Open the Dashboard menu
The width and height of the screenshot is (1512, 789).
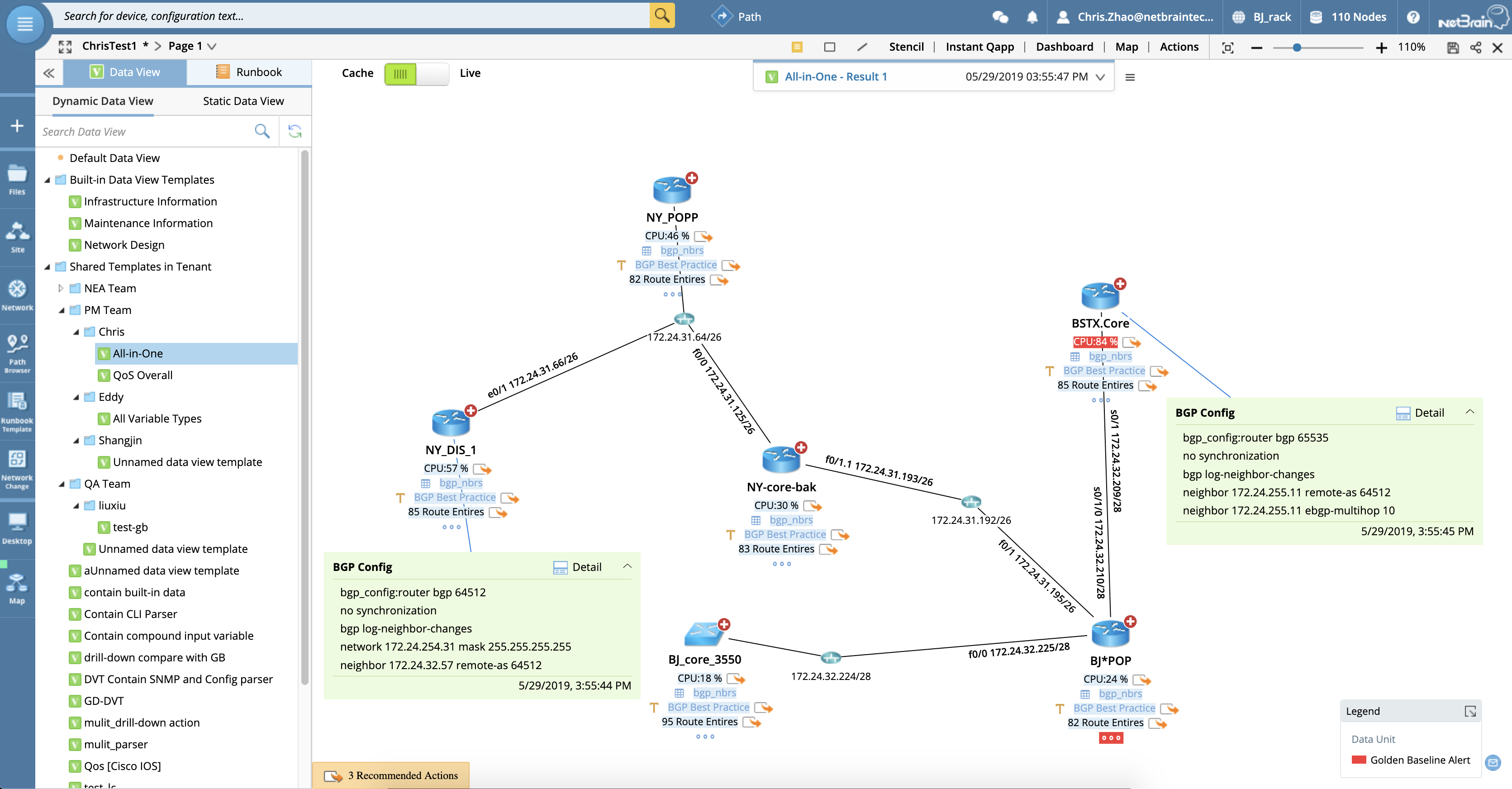1064,47
